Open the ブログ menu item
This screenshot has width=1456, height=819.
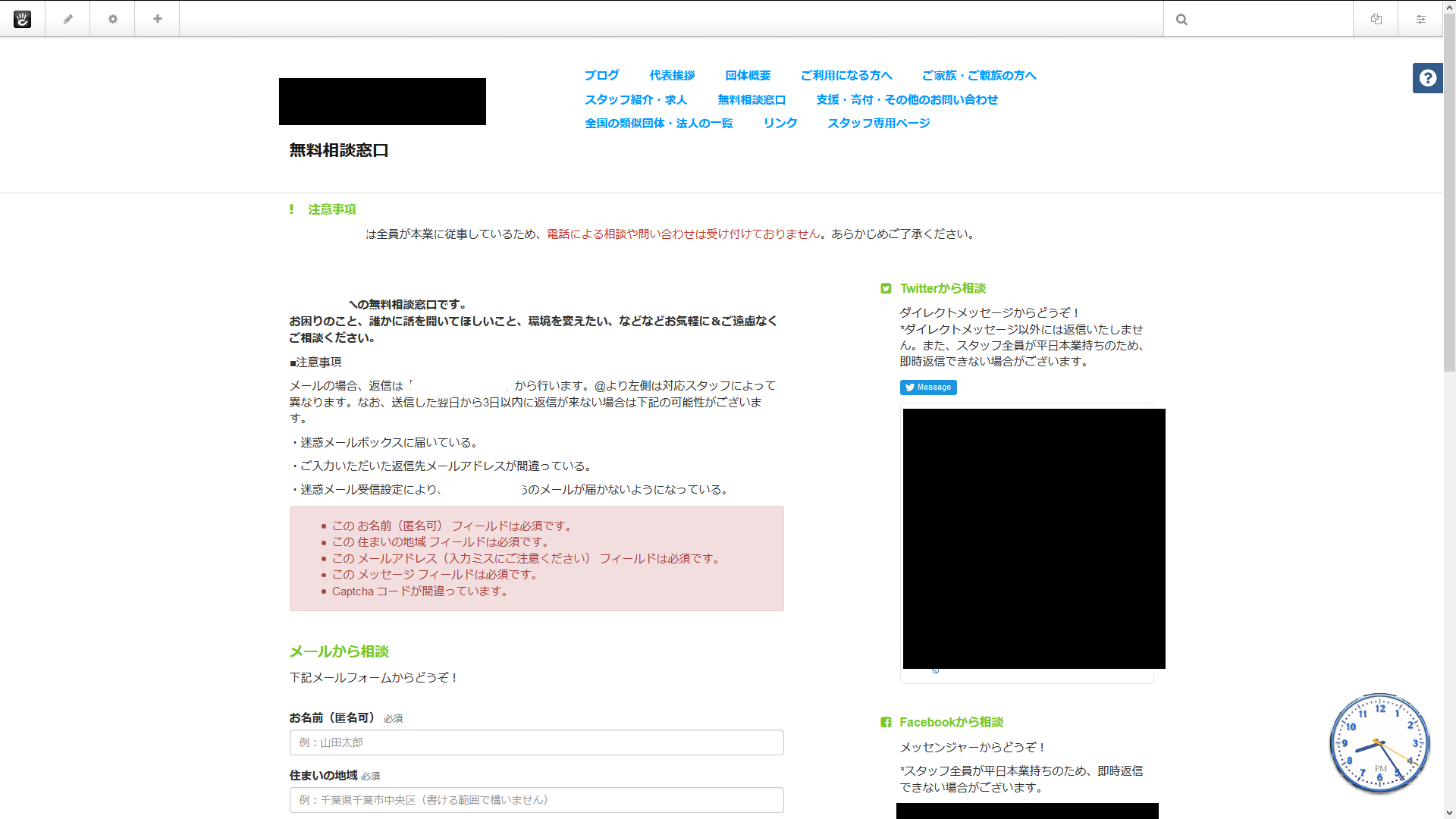pyautogui.click(x=601, y=75)
